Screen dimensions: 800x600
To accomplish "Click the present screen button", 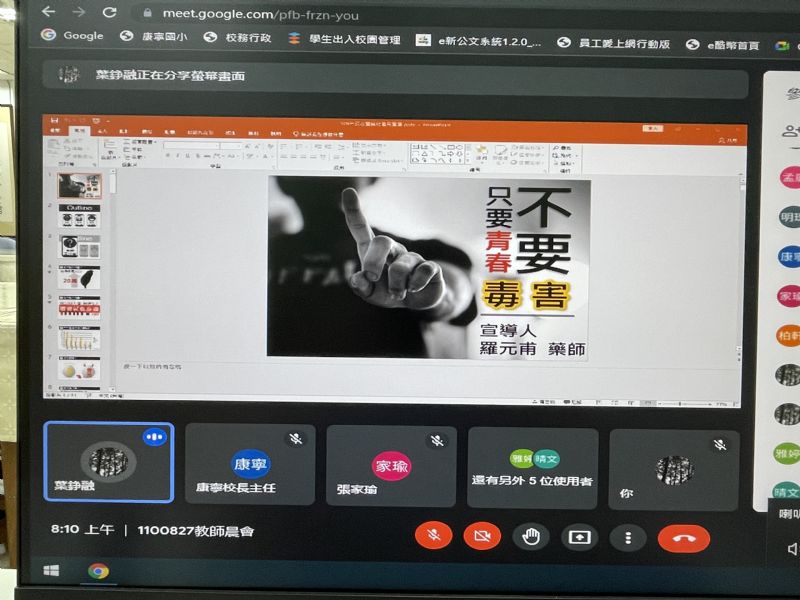I will pos(579,537).
